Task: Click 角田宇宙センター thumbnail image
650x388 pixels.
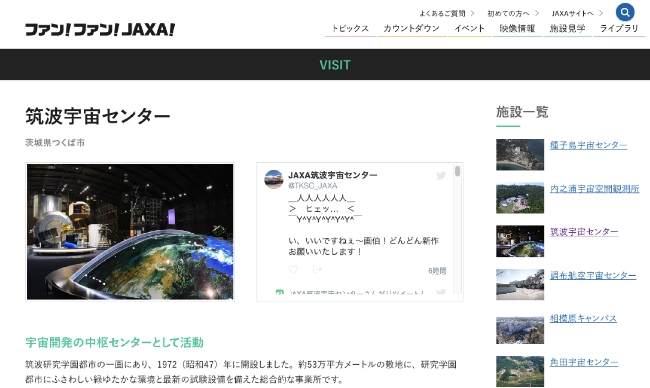Action: point(520,371)
